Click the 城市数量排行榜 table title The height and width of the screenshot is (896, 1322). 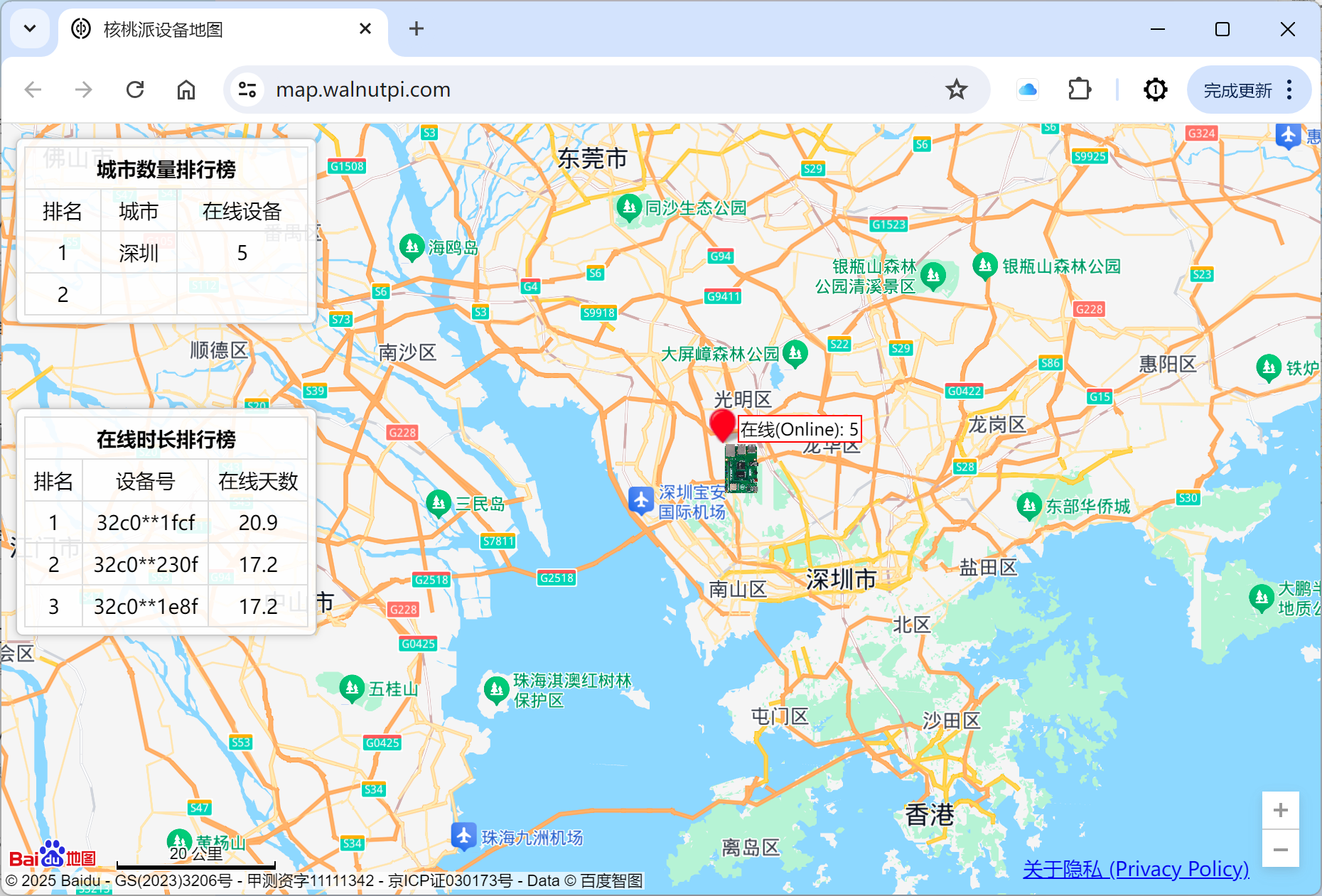(x=166, y=170)
